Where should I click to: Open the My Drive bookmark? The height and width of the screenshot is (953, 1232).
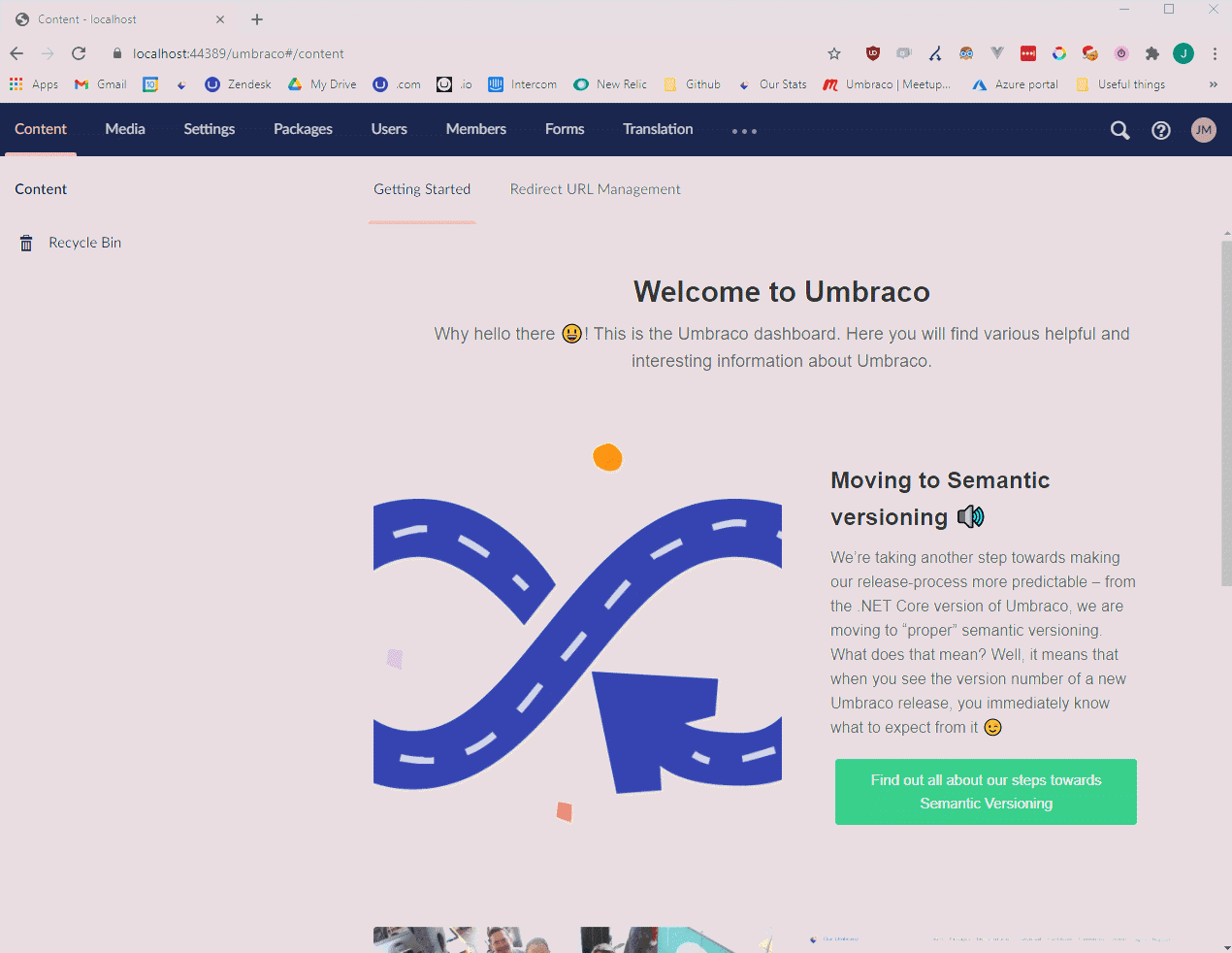[322, 84]
